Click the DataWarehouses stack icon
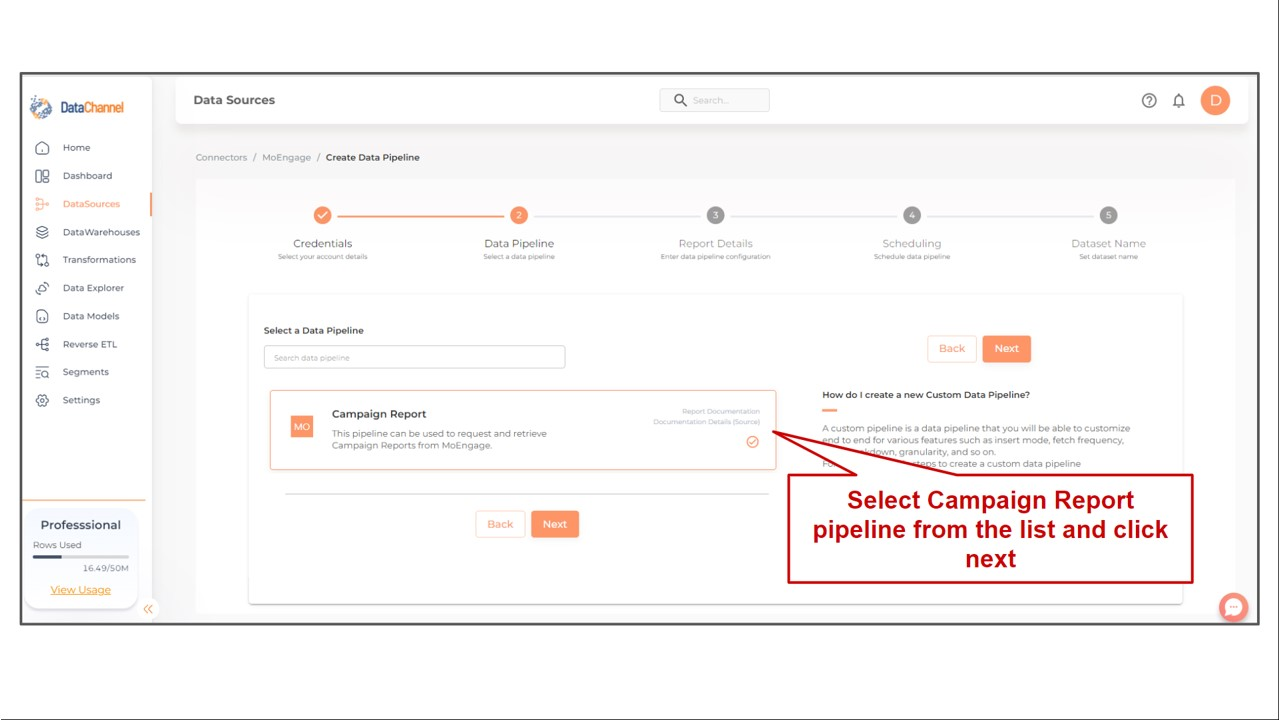1280x720 pixels. coord(42,232)
